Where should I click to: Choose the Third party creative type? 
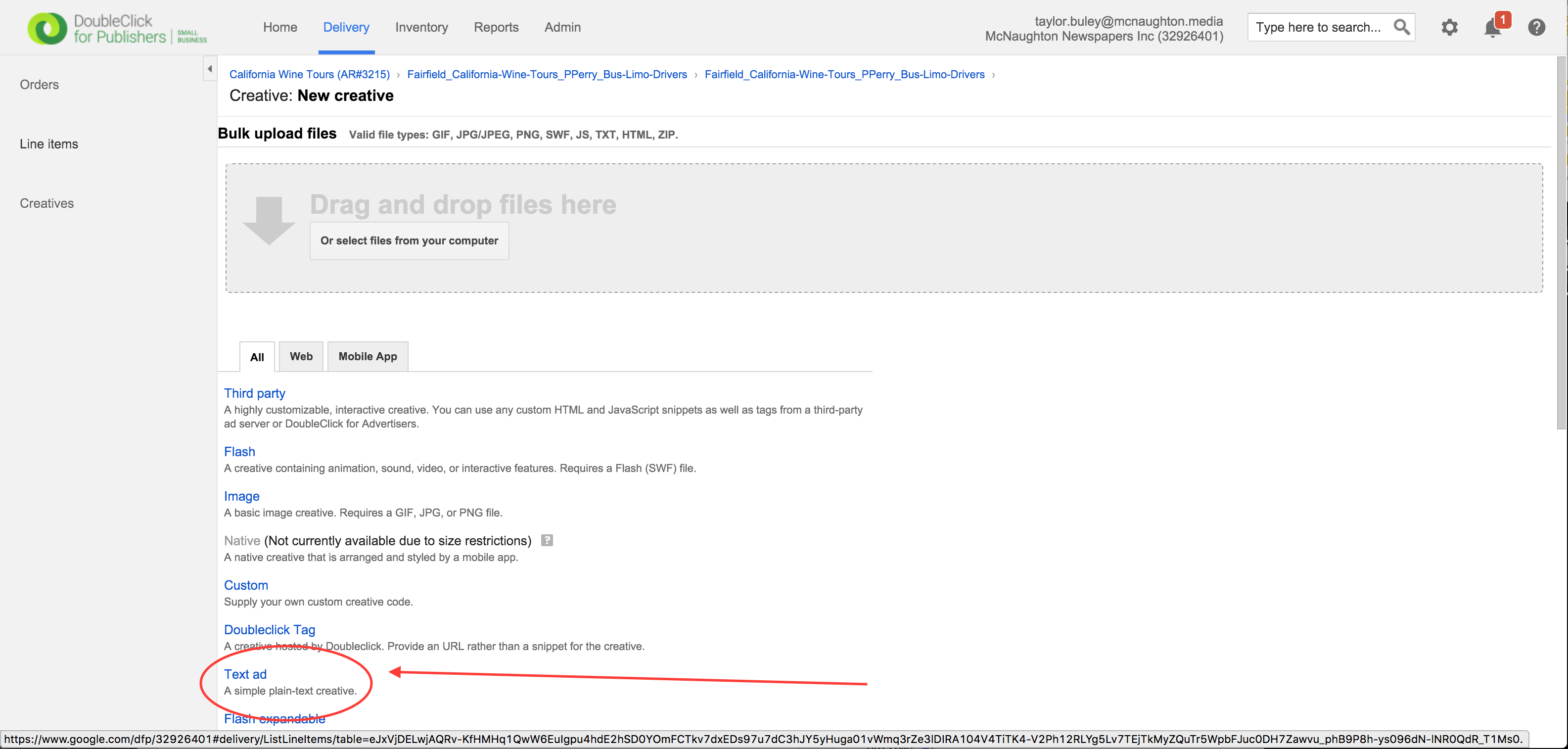click(x=254, y=393)
